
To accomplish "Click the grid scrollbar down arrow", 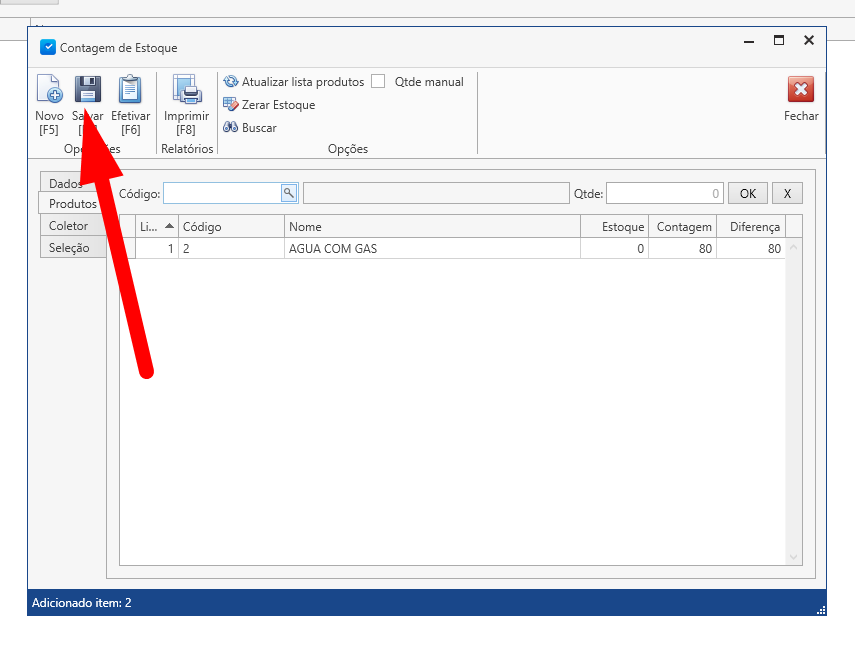I will (794, 557).
